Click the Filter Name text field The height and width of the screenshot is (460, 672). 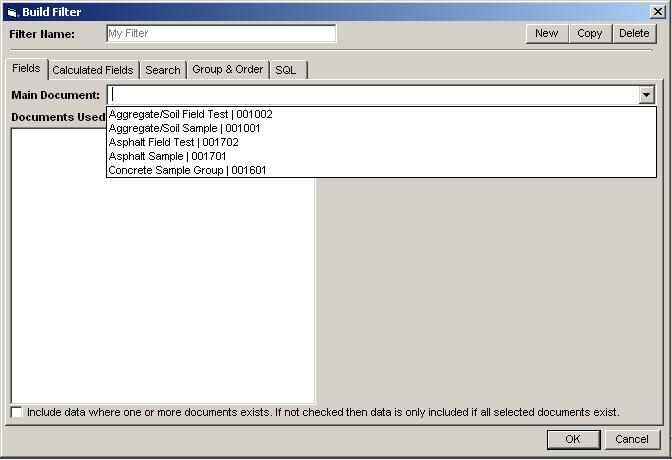(x=221, y=33)
